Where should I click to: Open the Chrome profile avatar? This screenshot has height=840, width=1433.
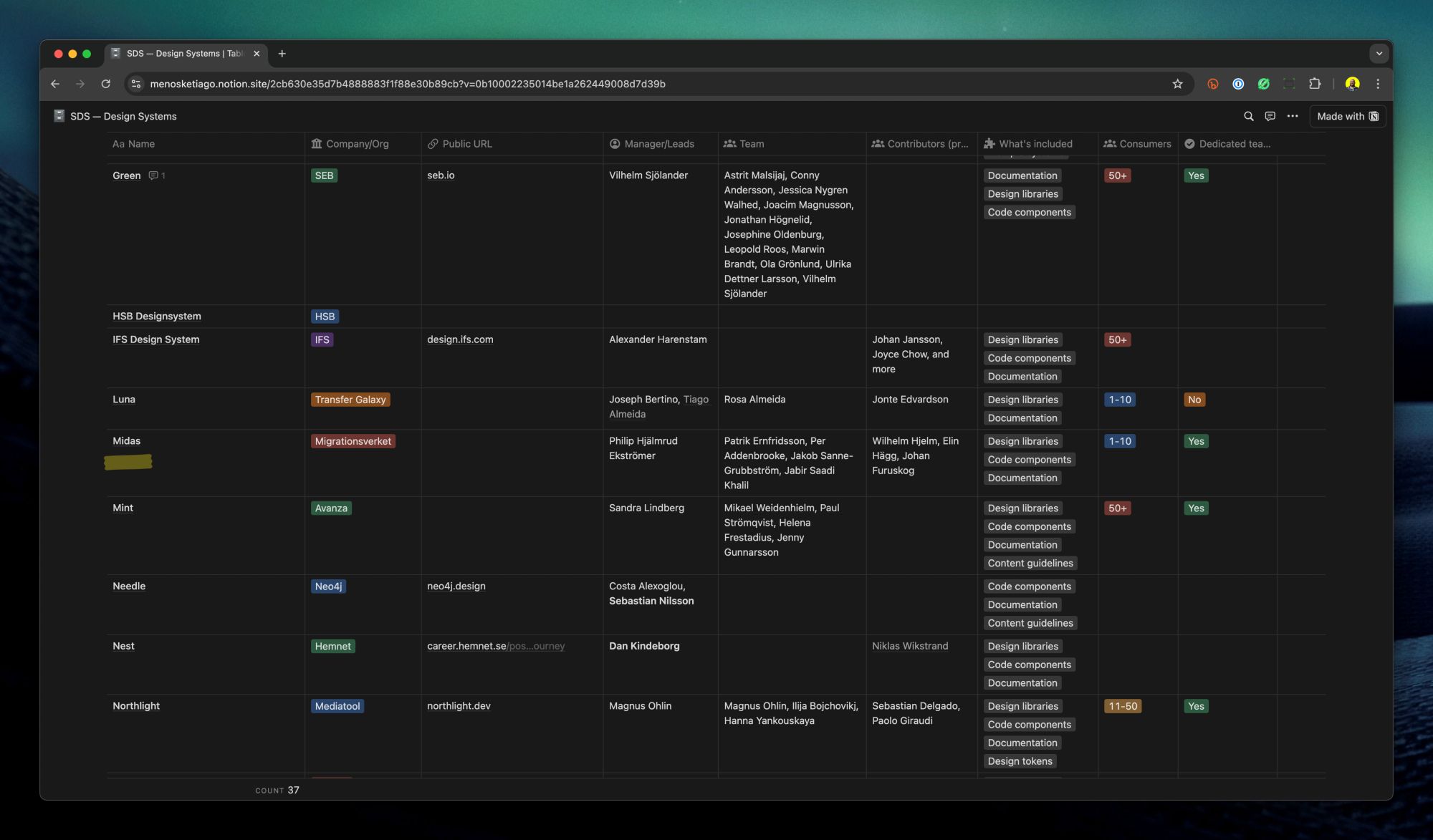coord(1352,84)
